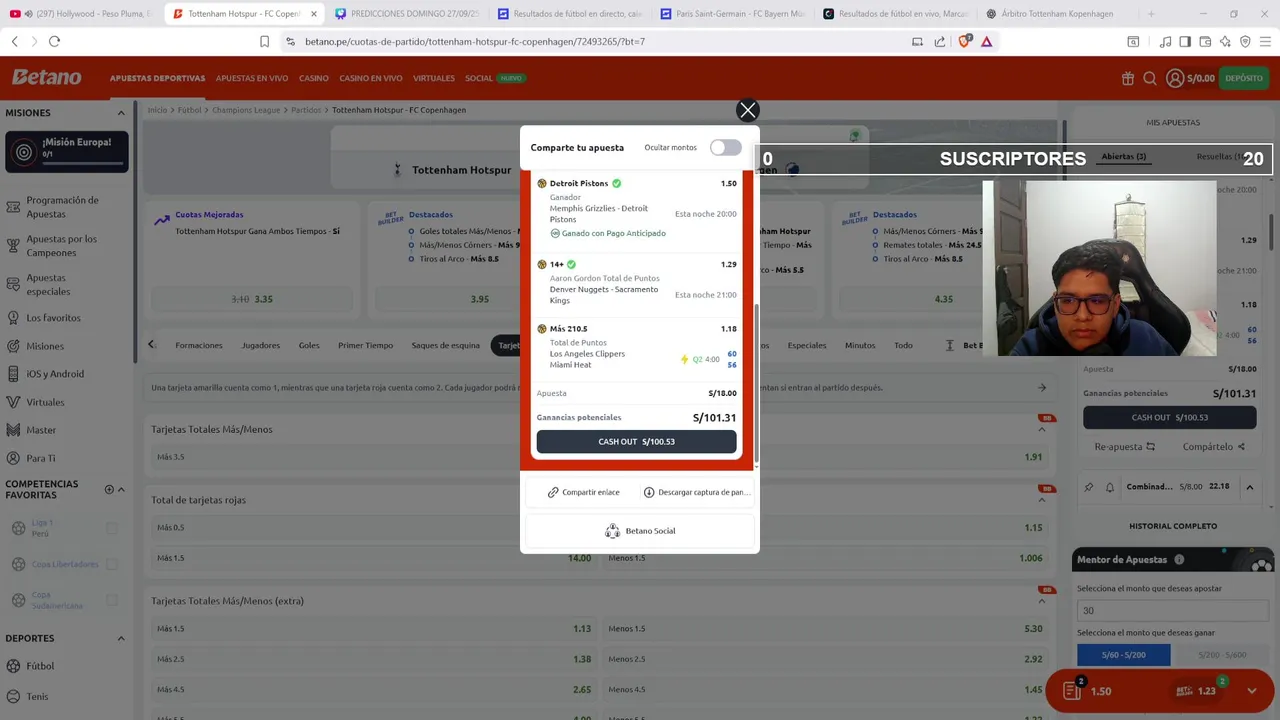Select Más 3.5 odds 1.91
The image size is (1280, 720).
tap(599, 457)
